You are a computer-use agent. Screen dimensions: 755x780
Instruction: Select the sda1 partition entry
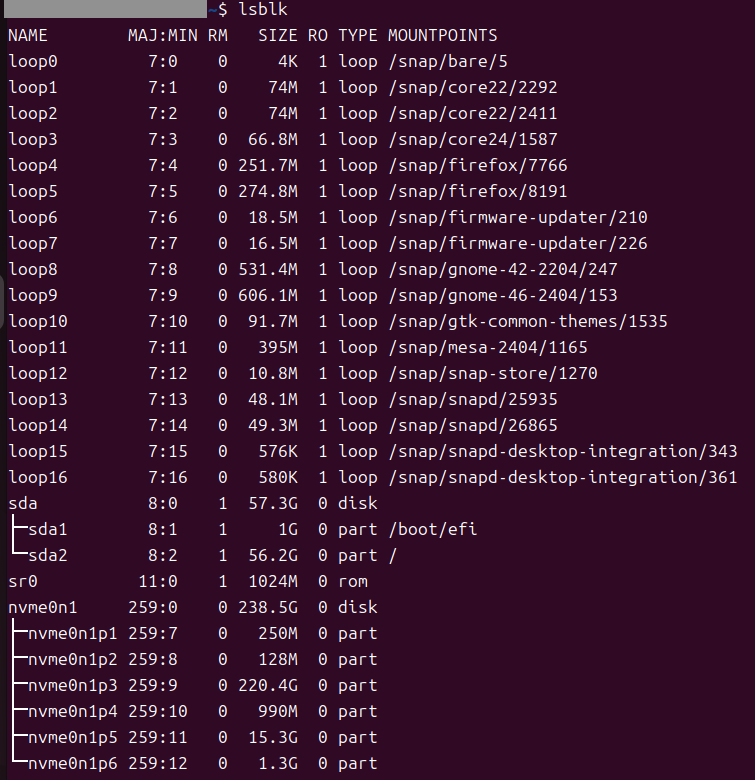[48, 530]
